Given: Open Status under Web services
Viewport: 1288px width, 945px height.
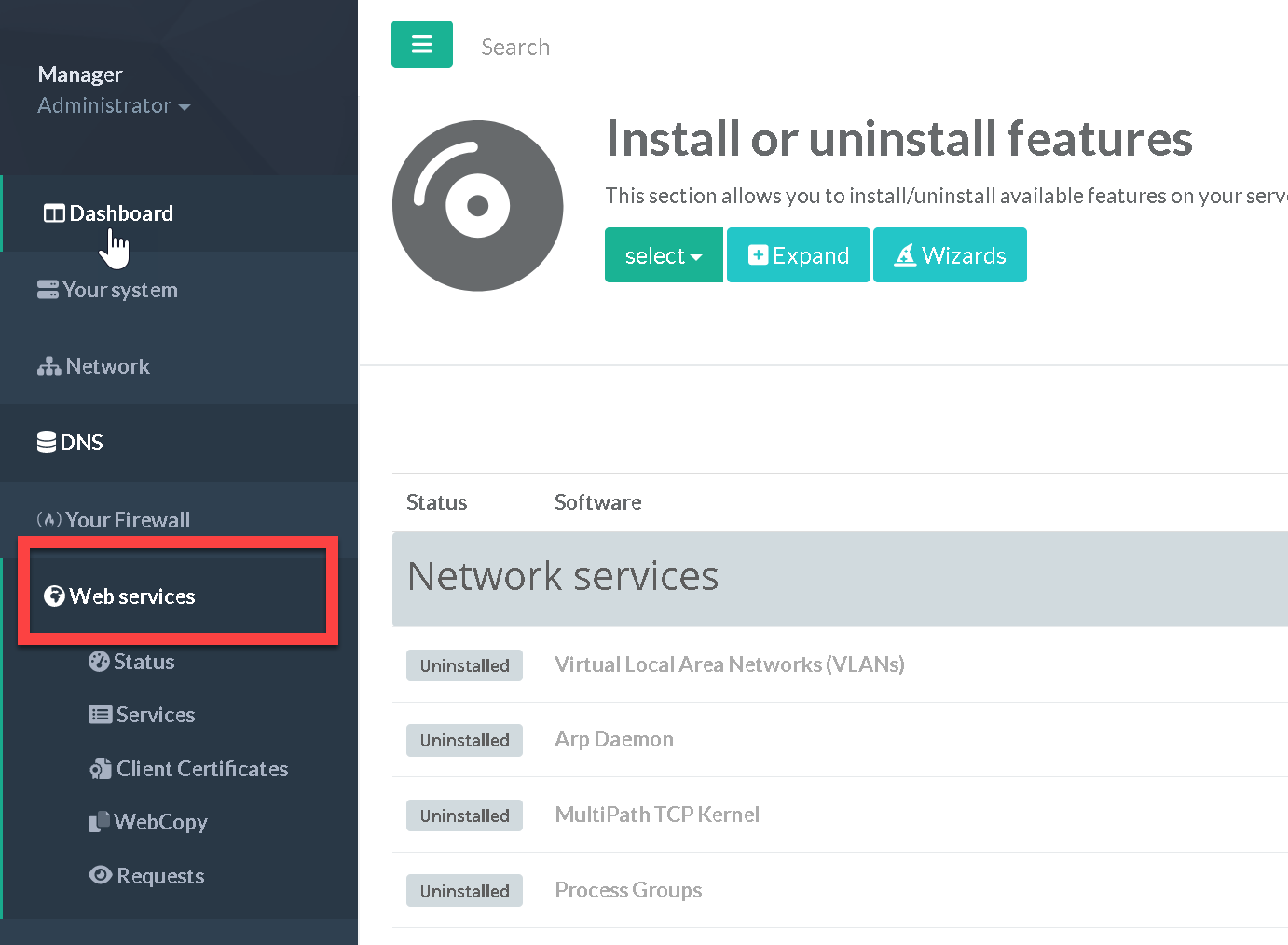Looking at the screenshot, I should [144, 662].
